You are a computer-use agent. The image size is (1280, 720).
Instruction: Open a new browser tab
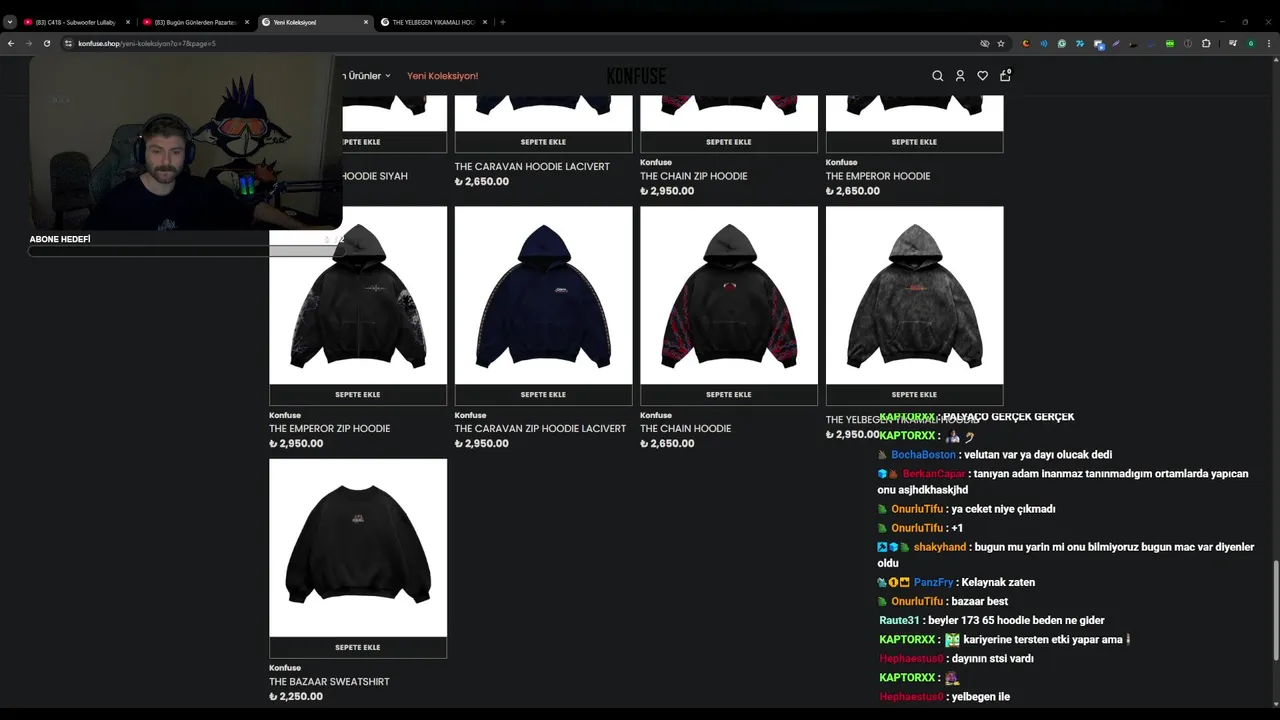coord(502,22)
